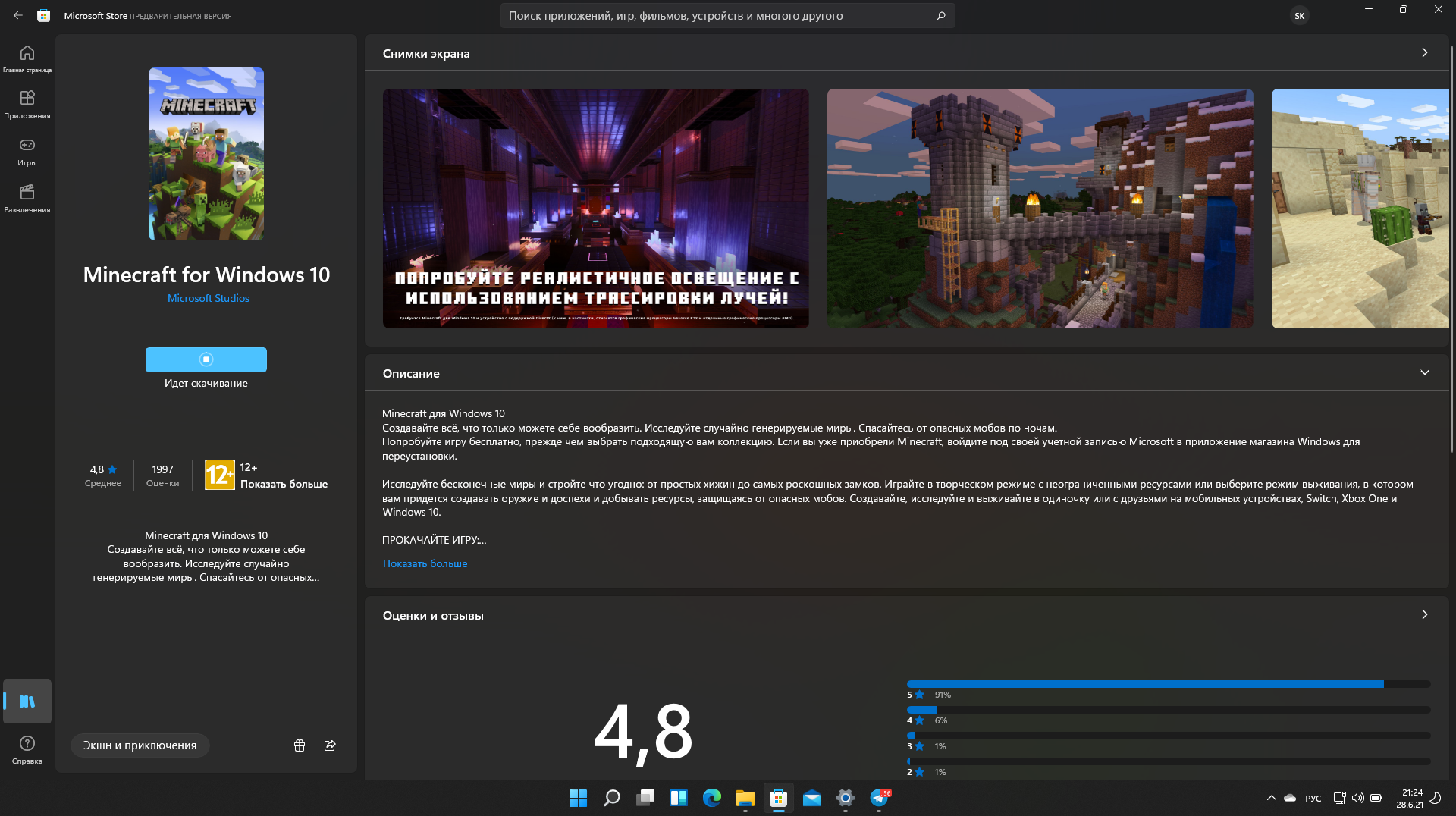The width and height of the screenshot is (1456, 816).
Task: Click the large 4,8 rating number
Action: (643, 732)
